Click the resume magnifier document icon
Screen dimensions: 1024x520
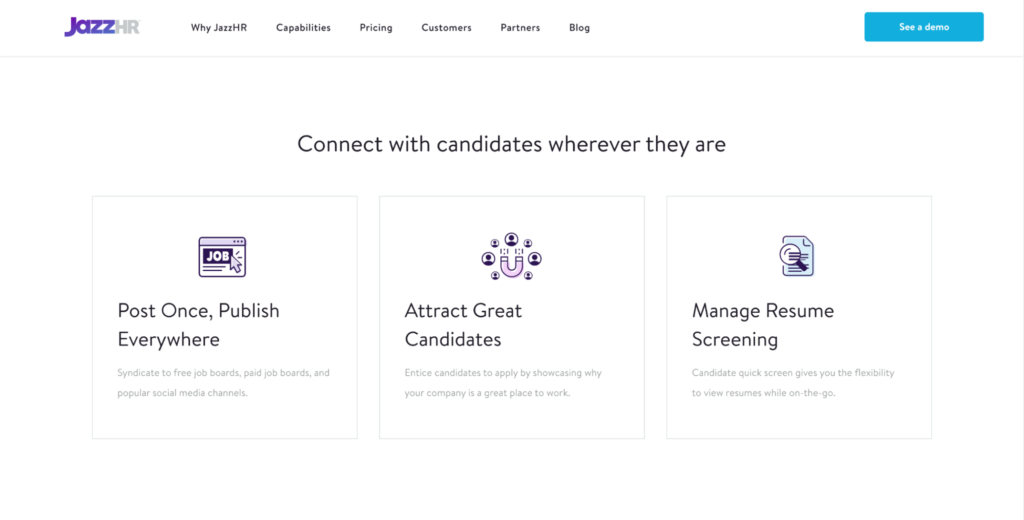click(797, 256)
